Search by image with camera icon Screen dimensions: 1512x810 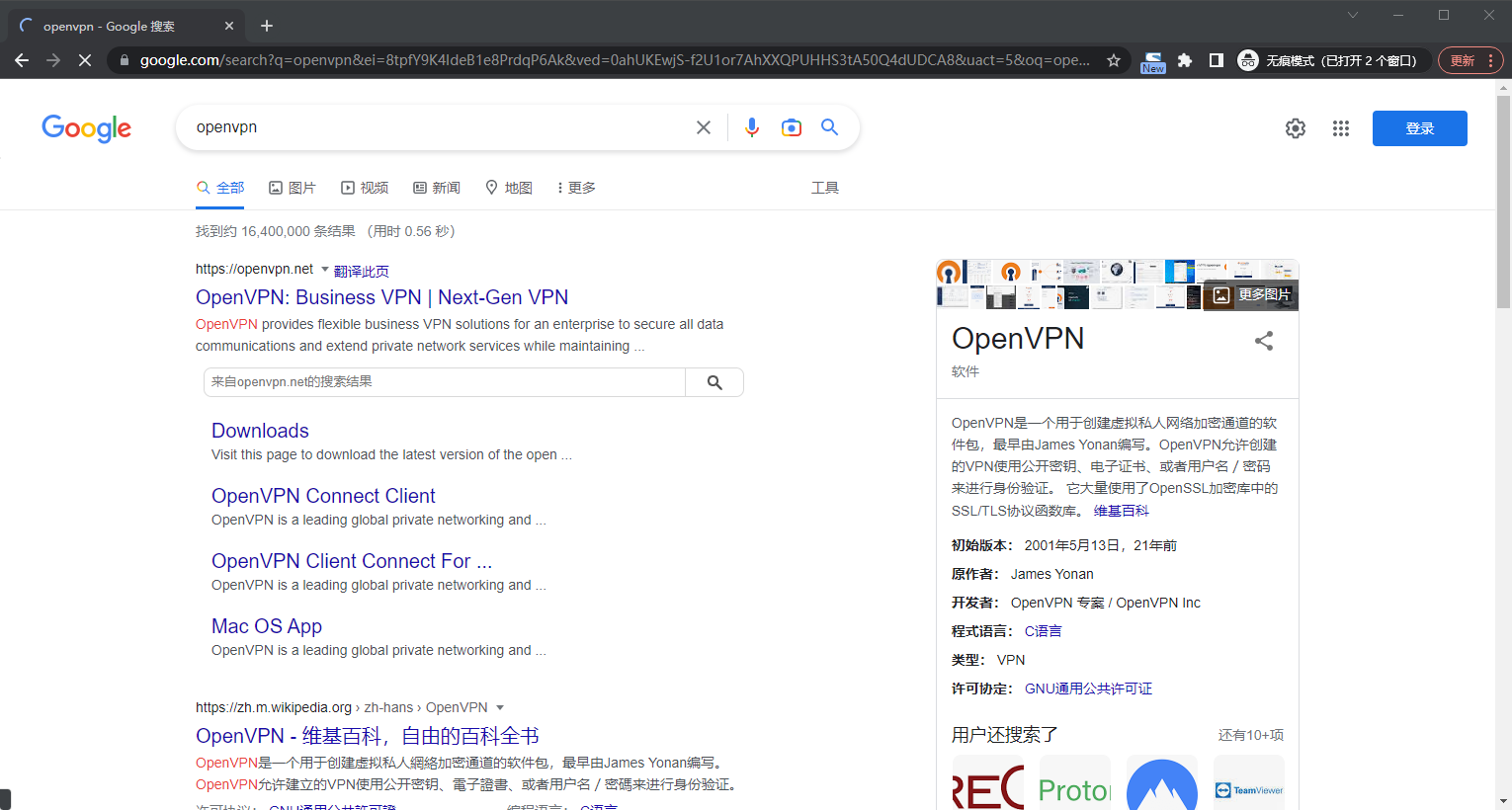(x=792, y=127)
